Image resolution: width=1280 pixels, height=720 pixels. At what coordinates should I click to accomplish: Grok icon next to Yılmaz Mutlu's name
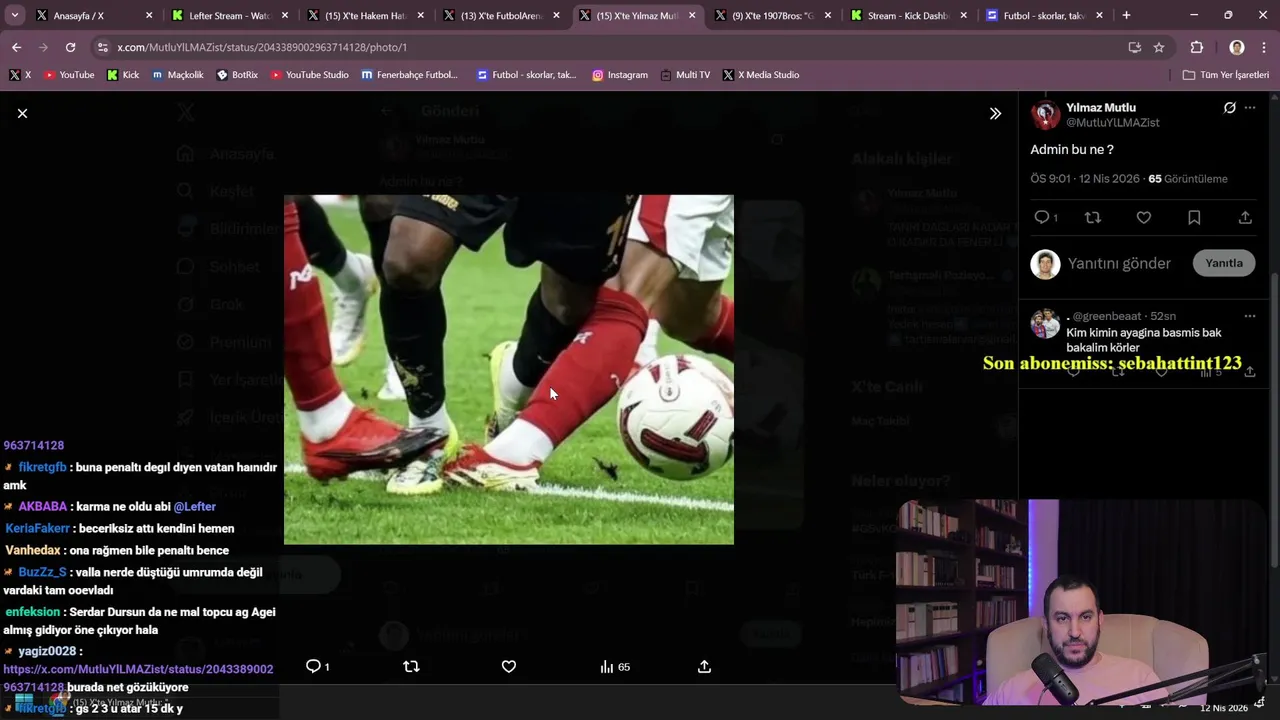point(1229,108)
